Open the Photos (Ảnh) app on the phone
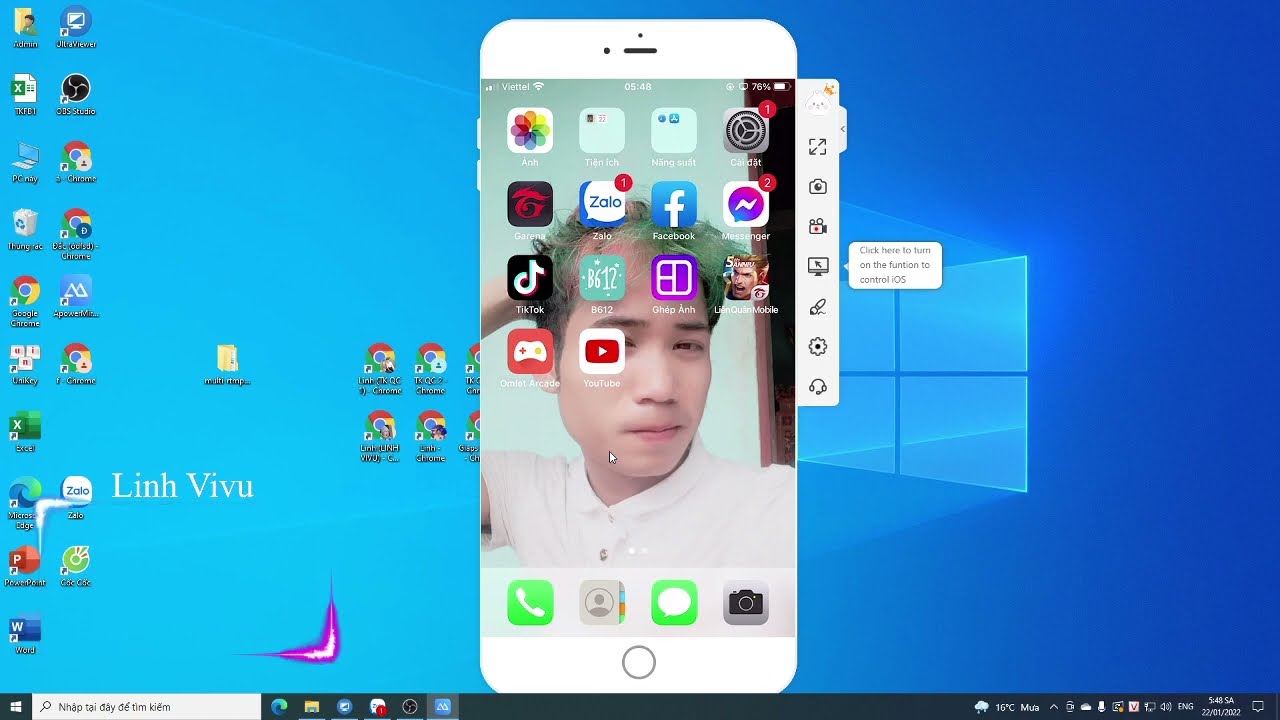Screen dimensions: 1280x720 pyautogui.click(x=530, y=131)
